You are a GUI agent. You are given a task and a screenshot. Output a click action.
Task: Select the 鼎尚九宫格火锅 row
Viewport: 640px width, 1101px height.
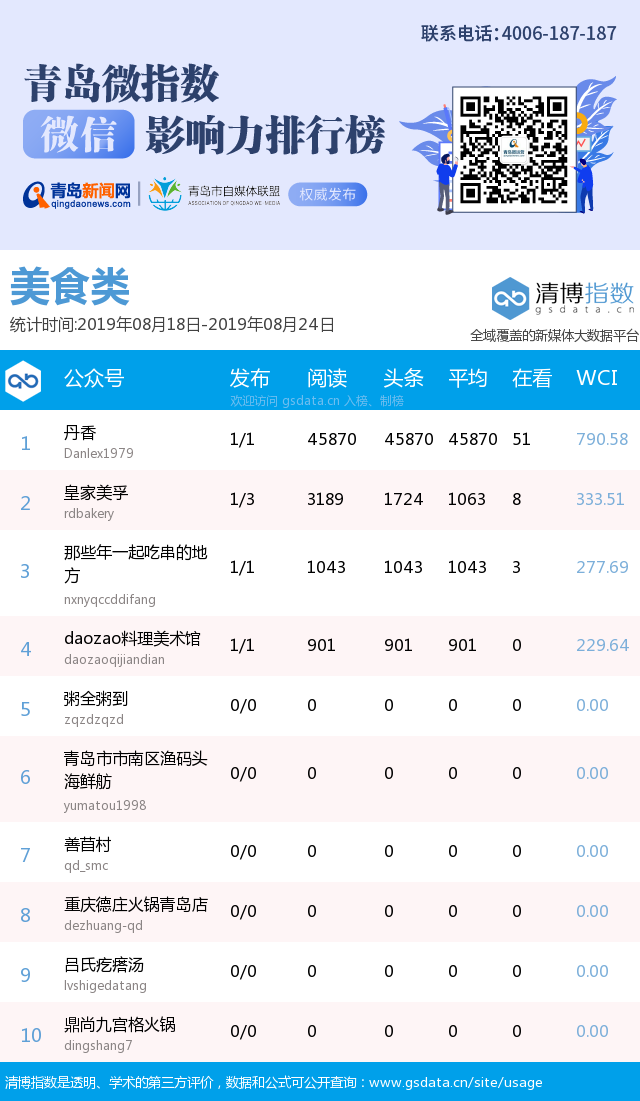pyautogui.click(x=120, y=1024)
